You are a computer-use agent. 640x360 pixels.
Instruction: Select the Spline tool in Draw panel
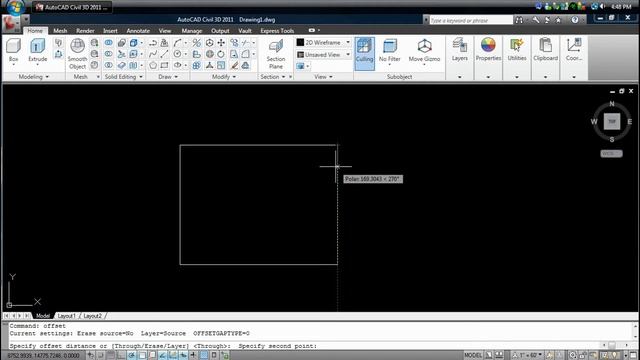click(x=153, y=54)
